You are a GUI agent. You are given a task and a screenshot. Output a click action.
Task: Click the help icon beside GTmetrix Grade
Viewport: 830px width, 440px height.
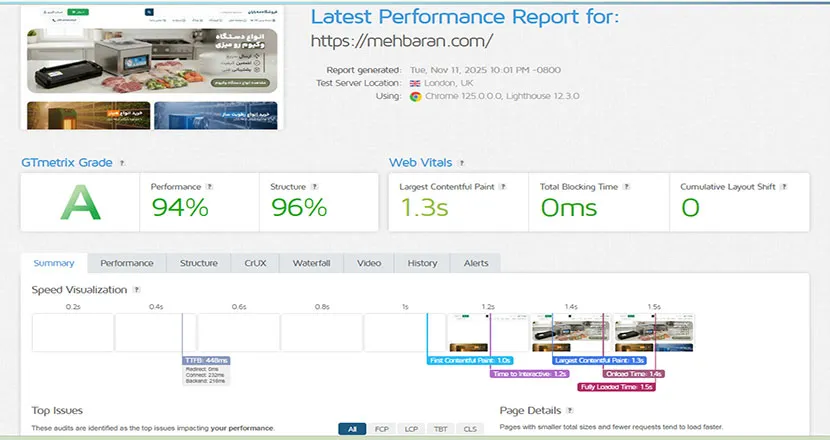122,163
